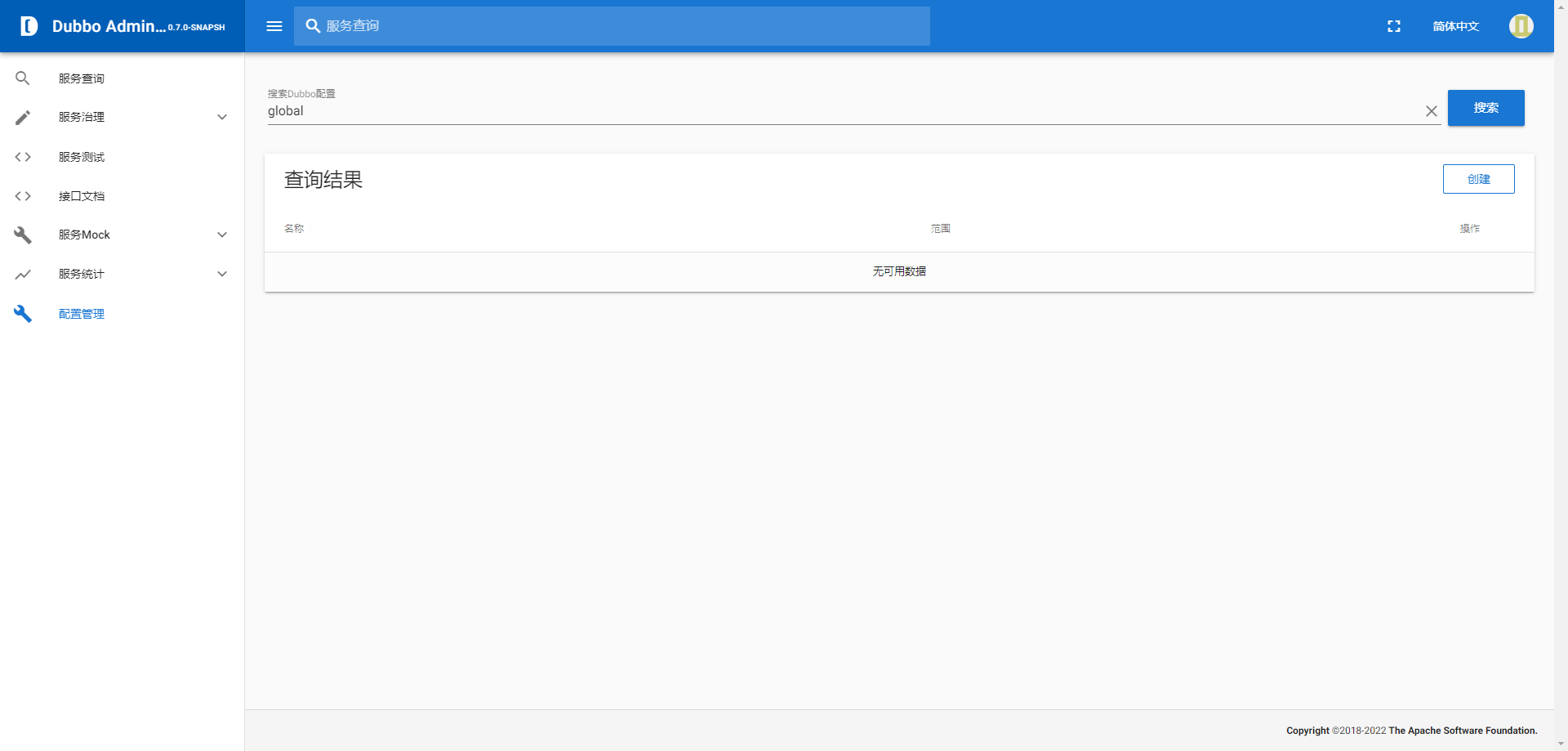Open the 简体中文 language selector
The width and height of the screenshot is (1568, 751).
[1456, 26]
